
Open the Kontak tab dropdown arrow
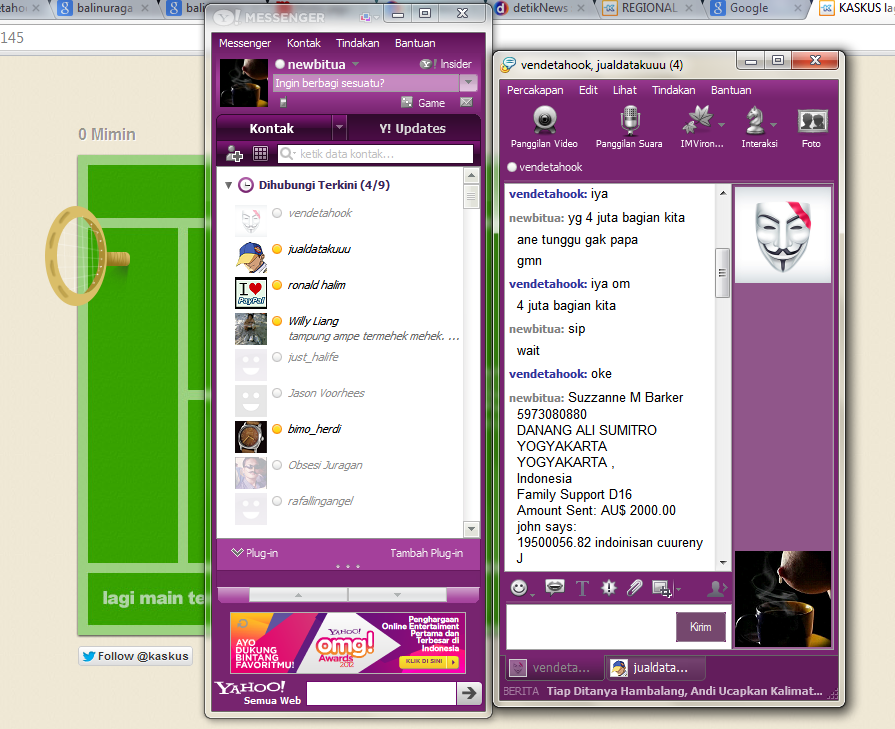tap(339, 128)
